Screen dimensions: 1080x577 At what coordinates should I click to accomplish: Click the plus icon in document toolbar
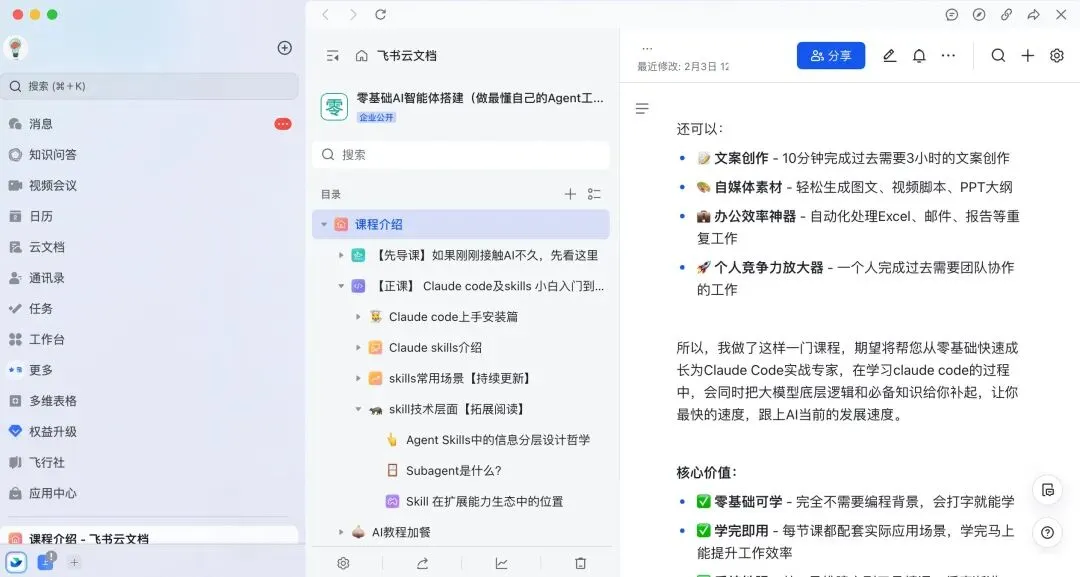1028,56
